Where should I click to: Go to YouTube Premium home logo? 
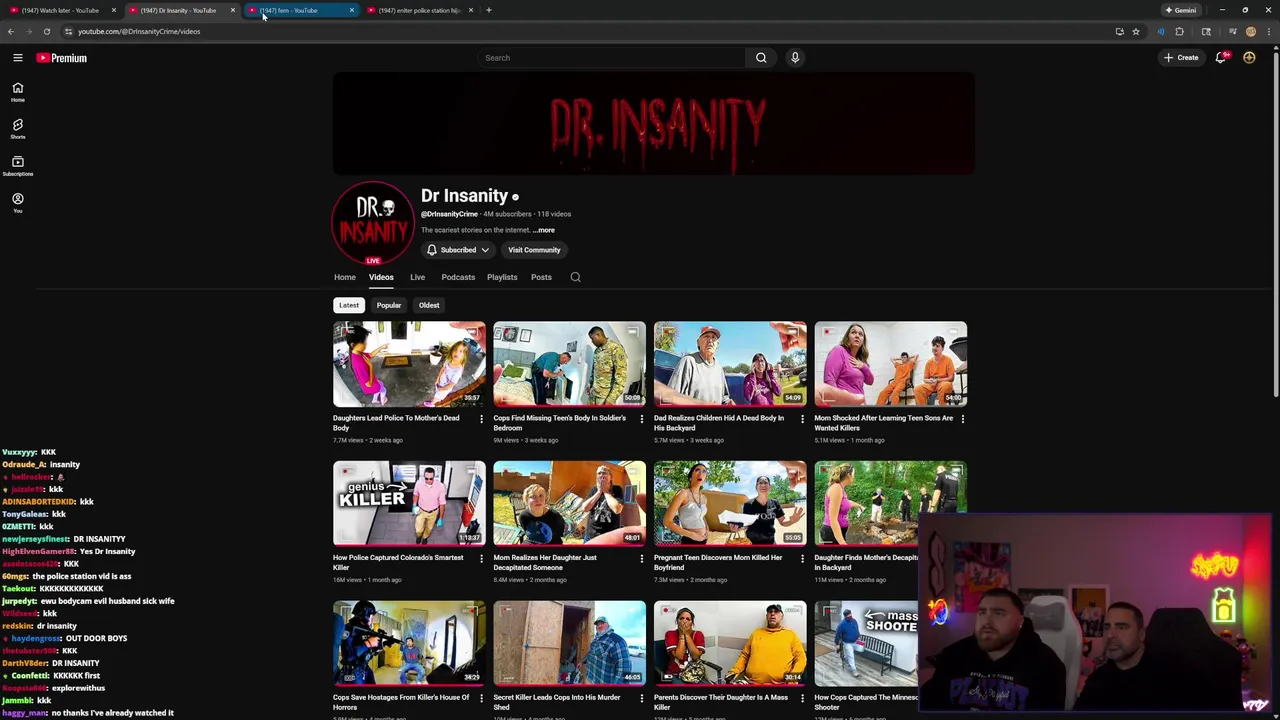[62, 58]
